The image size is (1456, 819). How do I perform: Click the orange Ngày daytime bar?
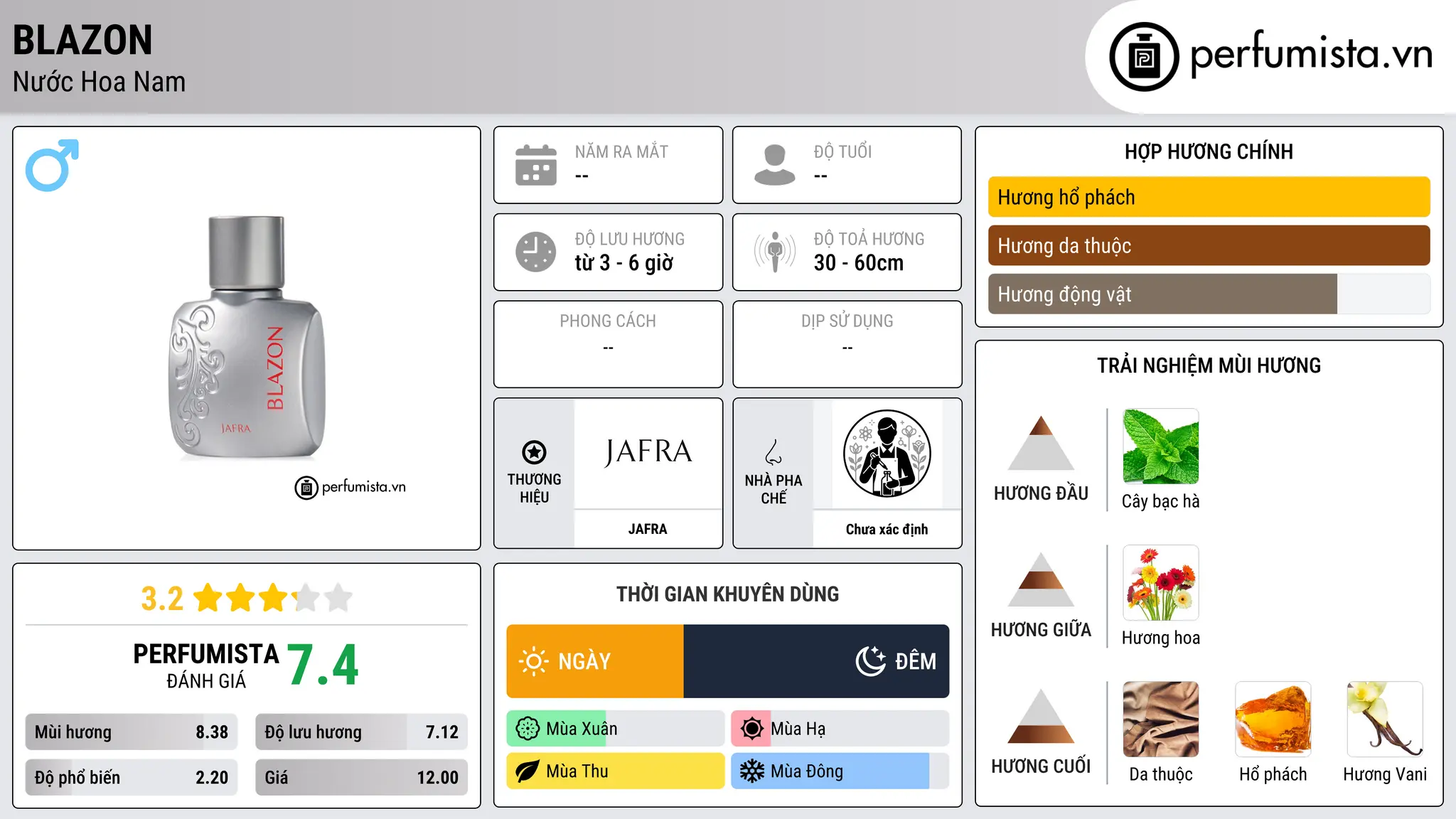pyautogui.click(x=595, y=661)
